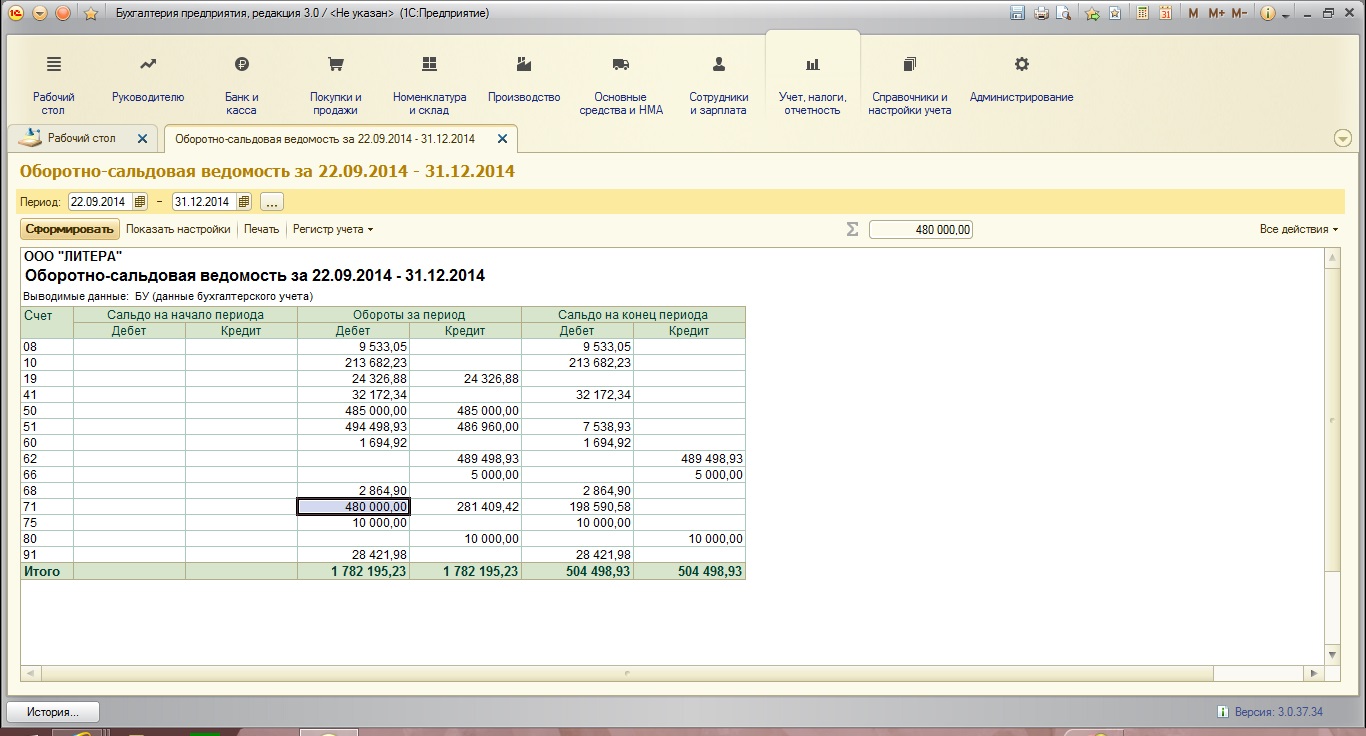Expand the dropdown arrow beside info icon
Screen dimensions: 1366x736
click(x=1286, y=15)
